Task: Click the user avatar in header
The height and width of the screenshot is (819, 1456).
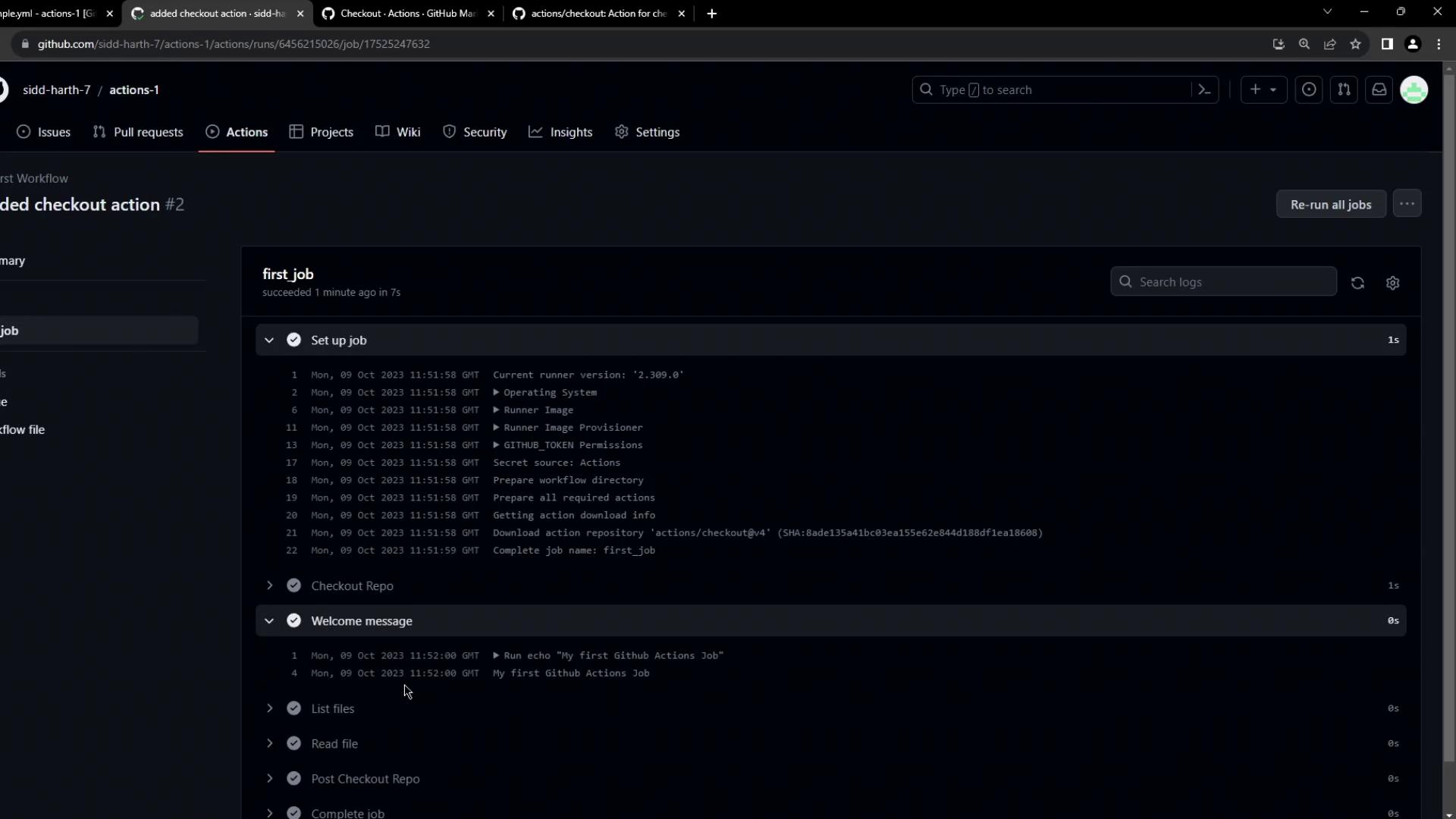Action: tap(1414, 89)
